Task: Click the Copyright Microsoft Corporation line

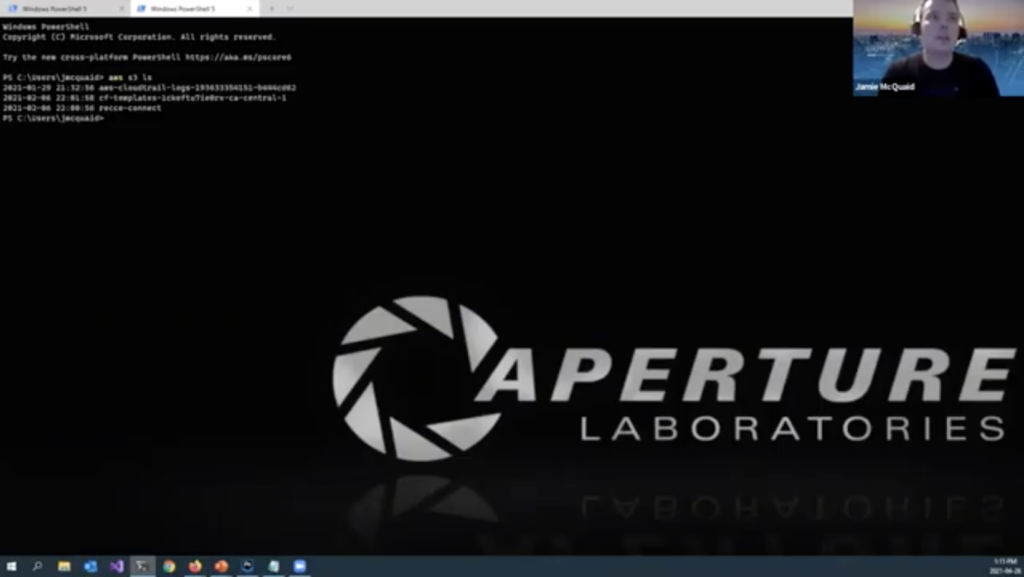Action: coord(139,37)
